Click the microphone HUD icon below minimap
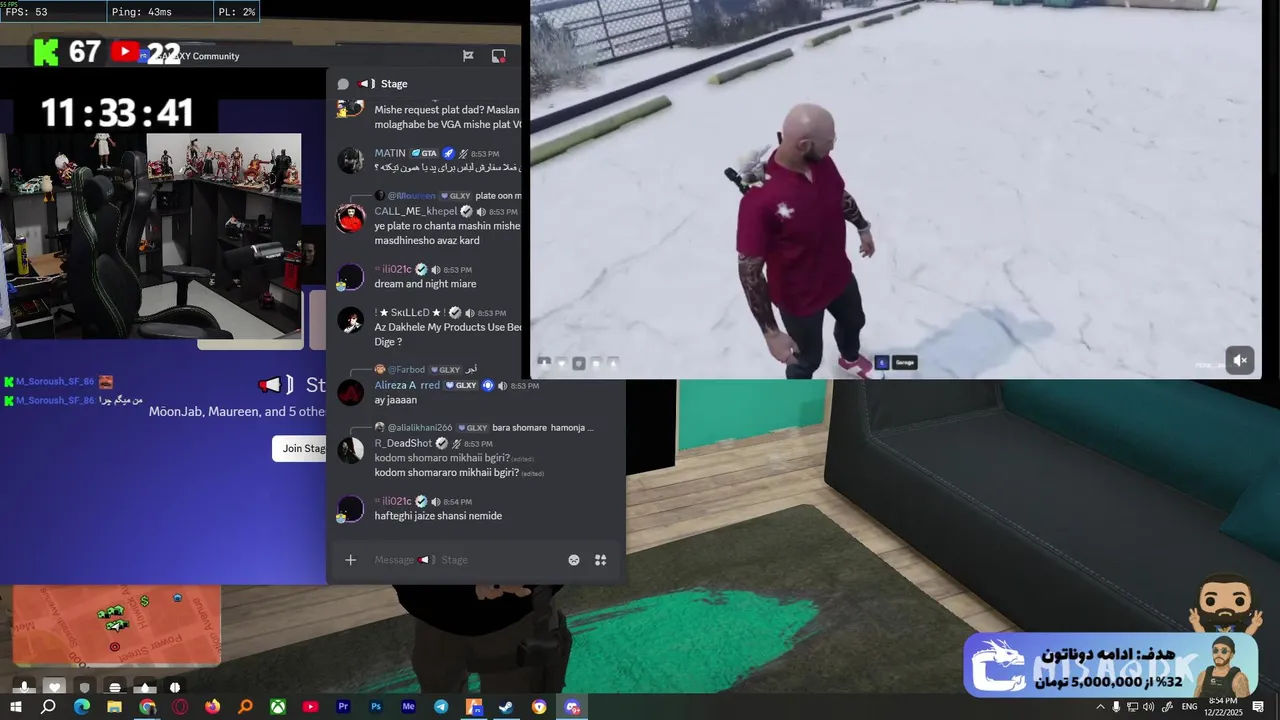 coord(23,687)
